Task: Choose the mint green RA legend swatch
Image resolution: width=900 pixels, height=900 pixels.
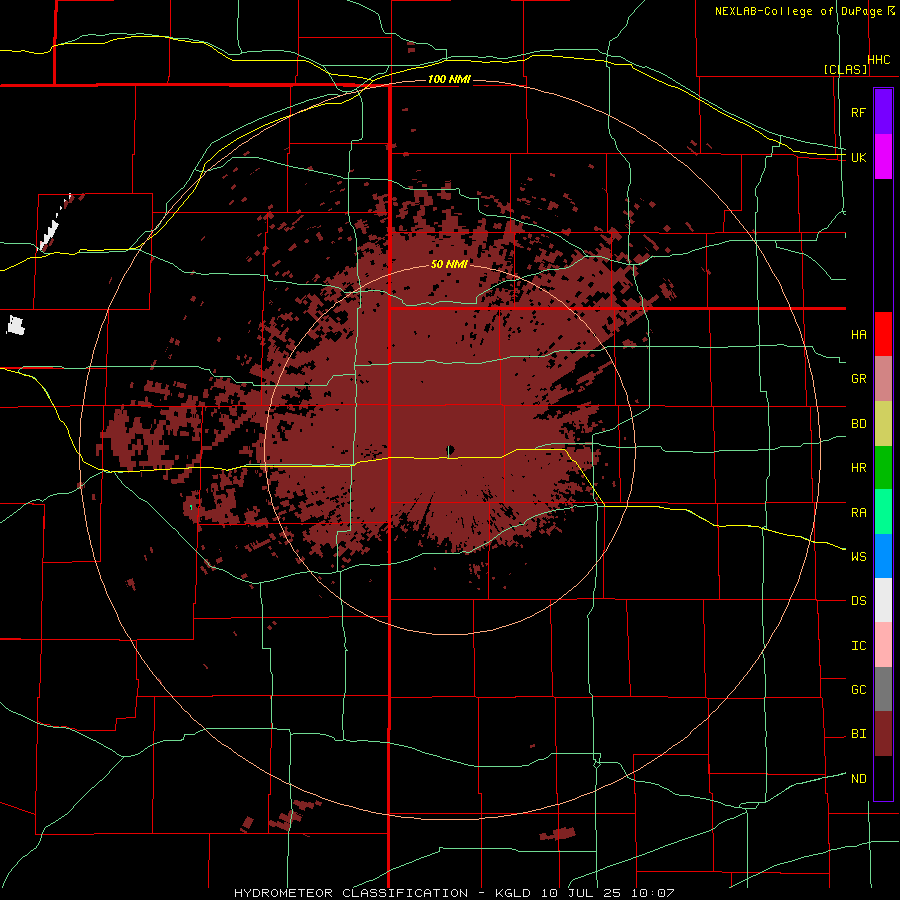Action: pos(883,512)
